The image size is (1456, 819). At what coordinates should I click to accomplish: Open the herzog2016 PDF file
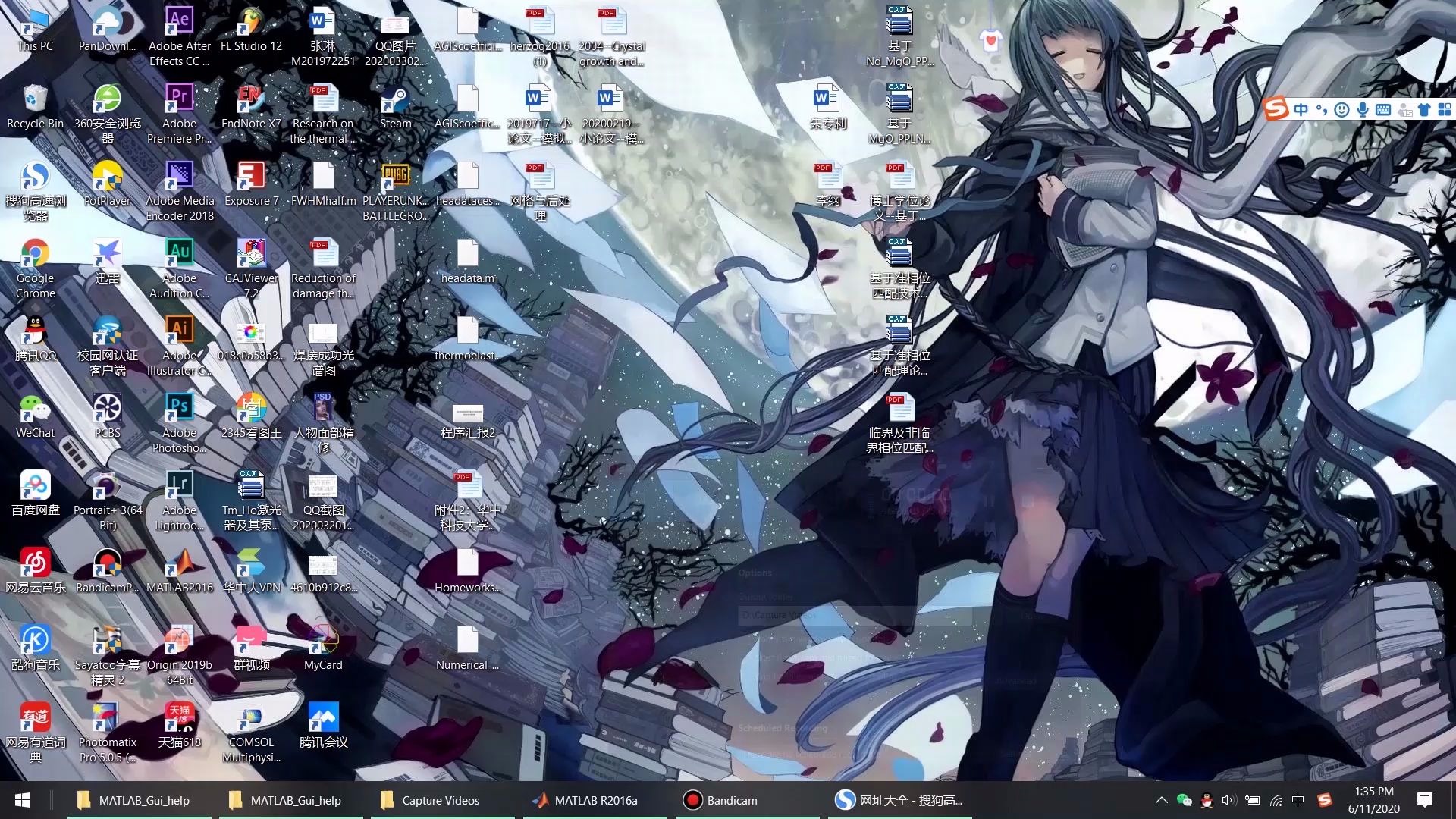[x=539, y=36]
